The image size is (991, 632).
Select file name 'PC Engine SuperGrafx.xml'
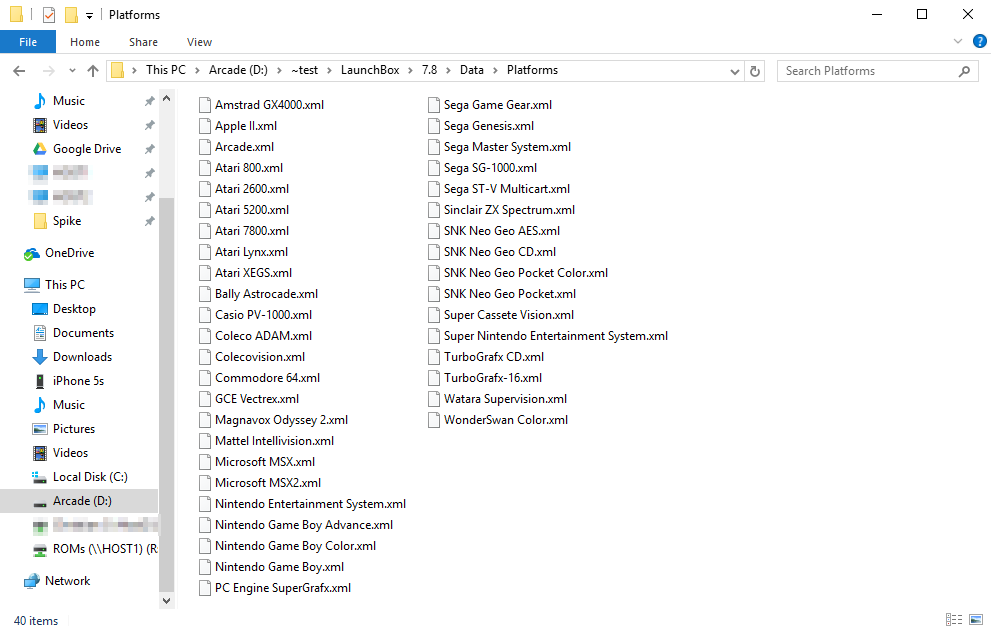[x=283, y=588]
